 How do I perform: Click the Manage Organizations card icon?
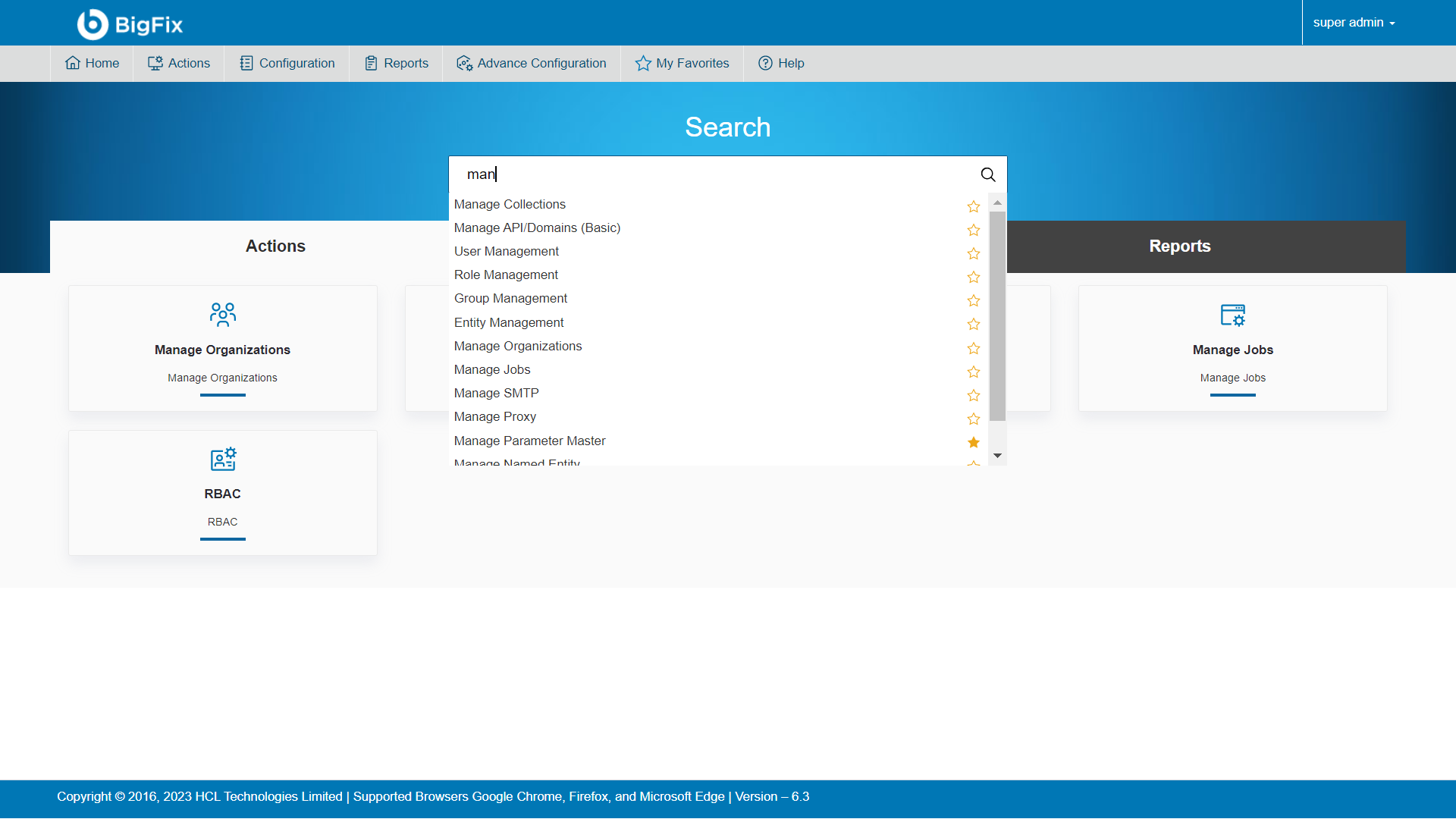pyautogui.click(x=222, y=314)
